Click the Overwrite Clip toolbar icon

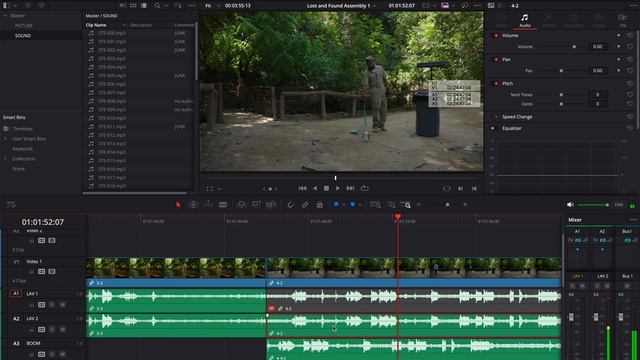[x=256, y=204]
